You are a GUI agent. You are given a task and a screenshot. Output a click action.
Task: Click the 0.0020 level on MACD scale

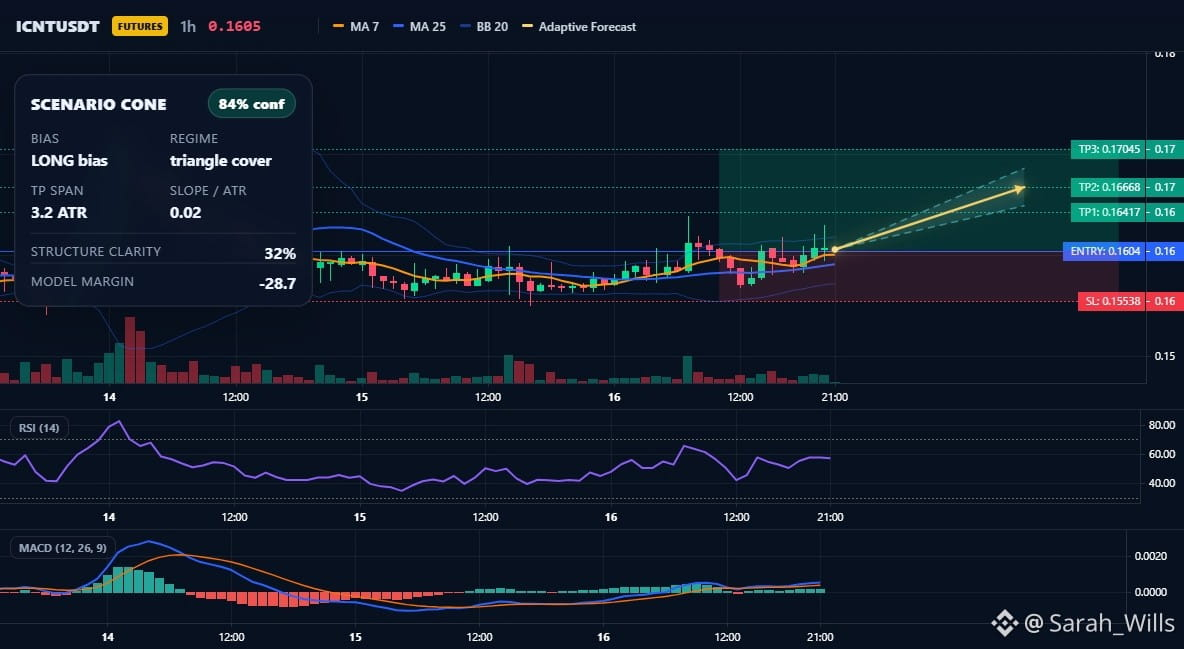click(1151, 556)
